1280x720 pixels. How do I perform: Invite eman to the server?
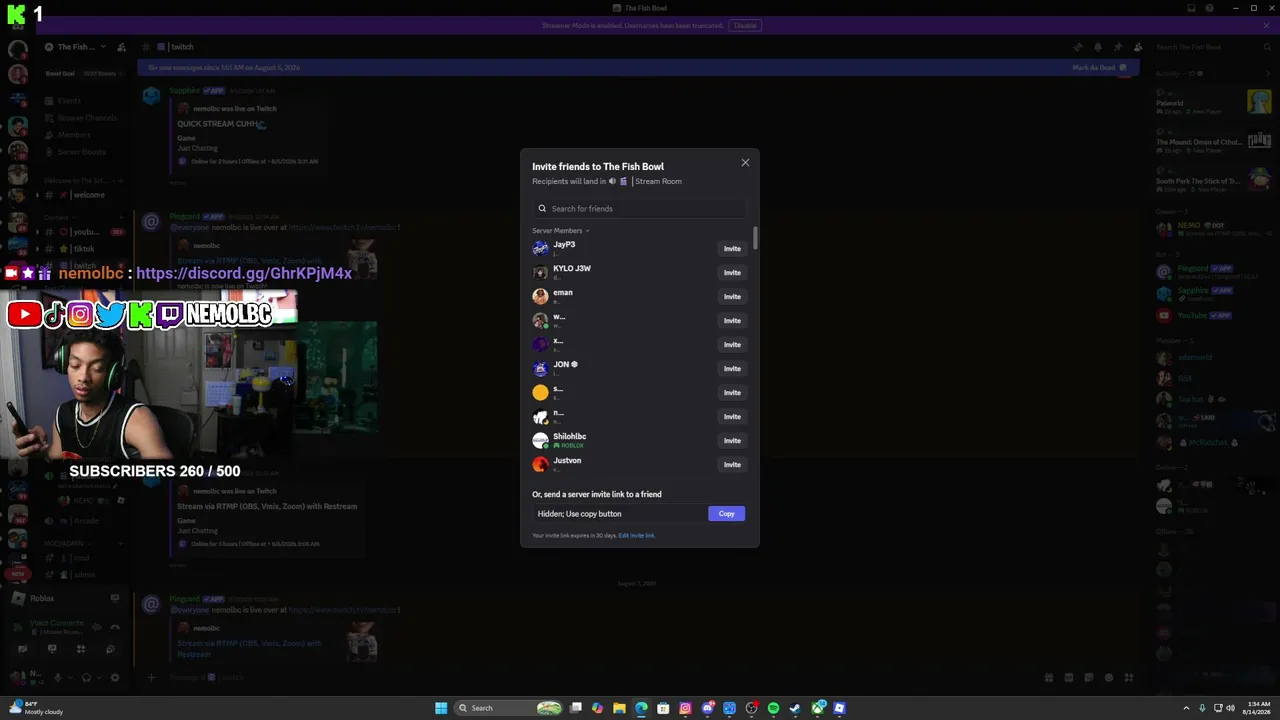[x=732, y=297]
